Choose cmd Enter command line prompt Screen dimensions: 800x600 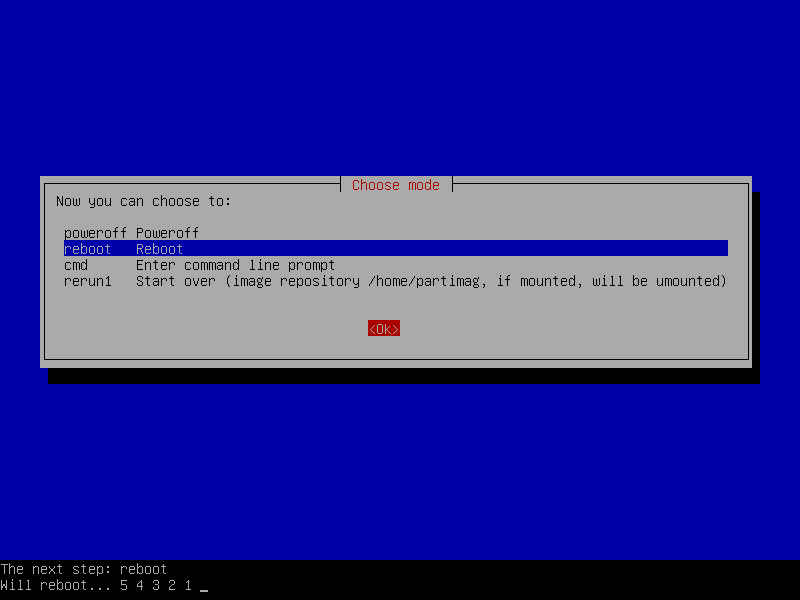[x=395, y=265]
